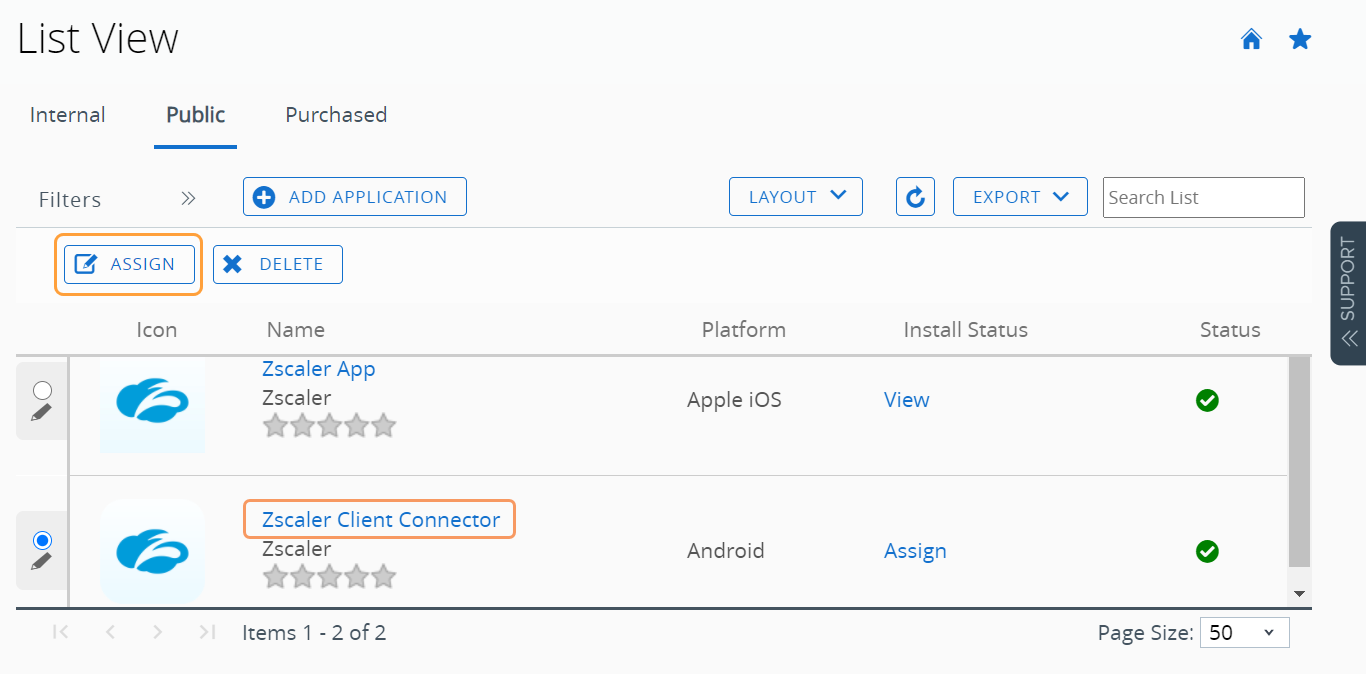Open the Zscaler Client Connector link
1366x674 pixels.
point(381,520)
